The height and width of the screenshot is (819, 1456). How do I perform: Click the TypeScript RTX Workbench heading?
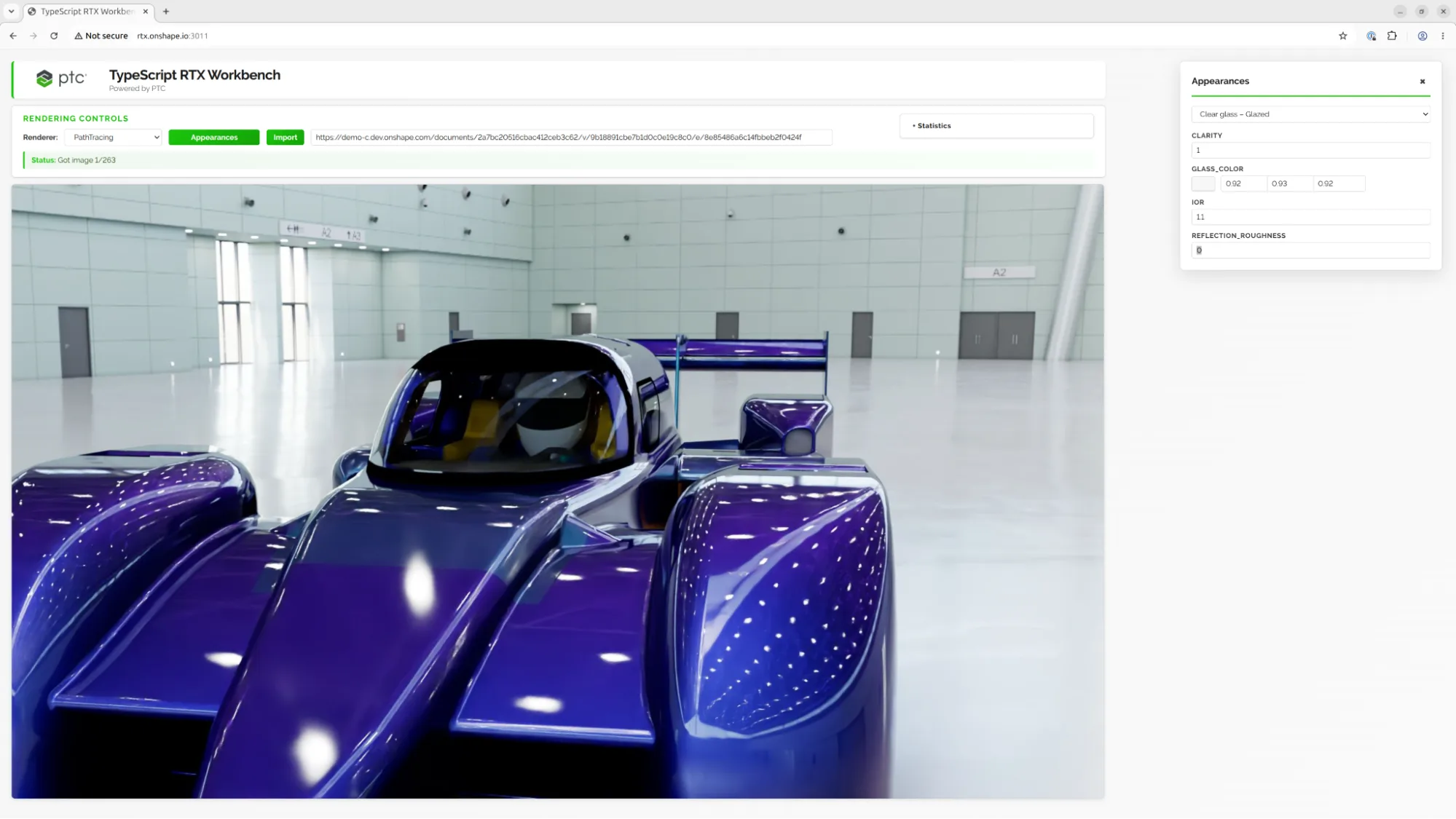click(194, 75)
